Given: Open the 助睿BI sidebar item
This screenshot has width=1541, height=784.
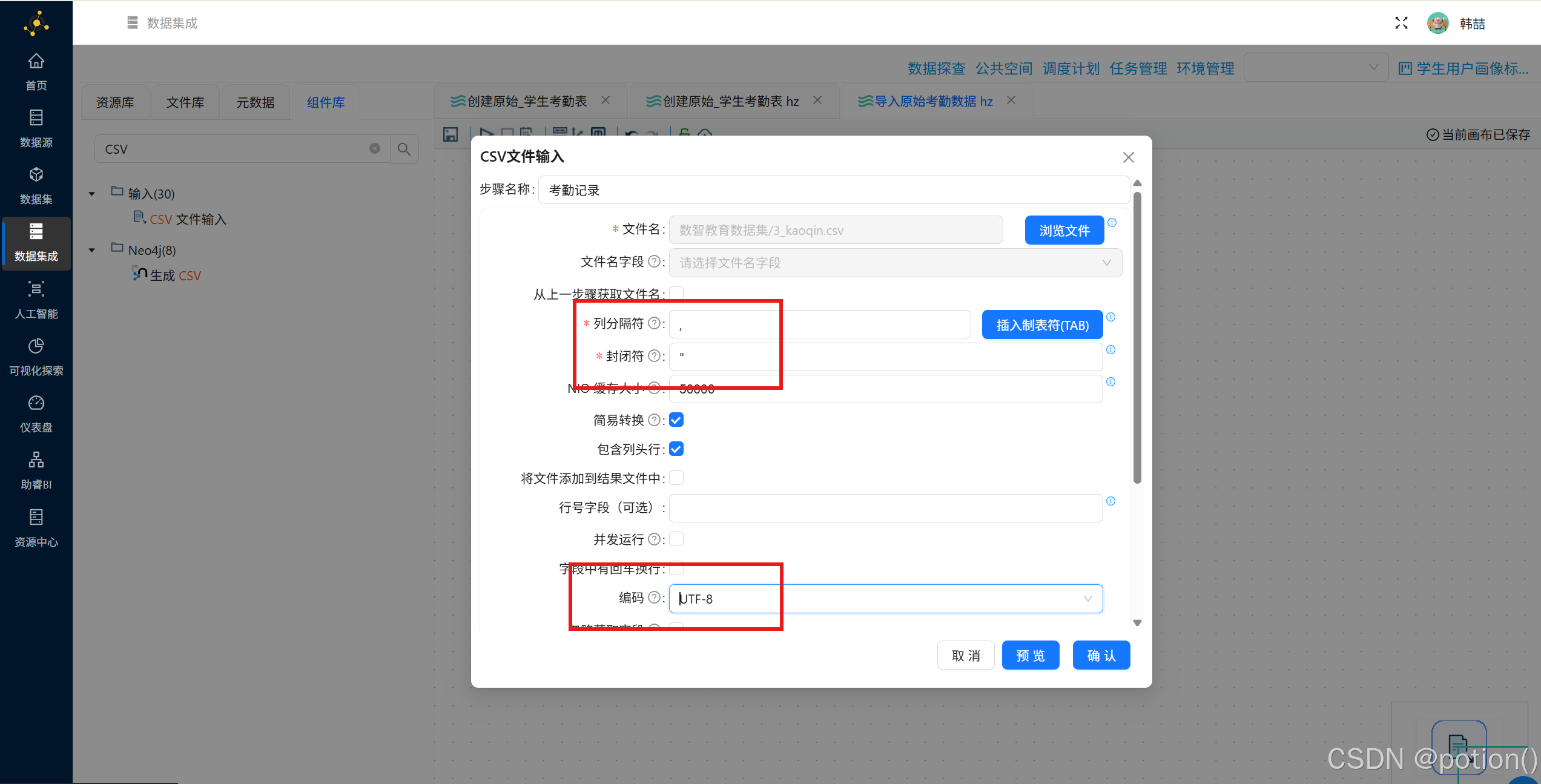Looking at the screenshot, I should click(36, 471).
